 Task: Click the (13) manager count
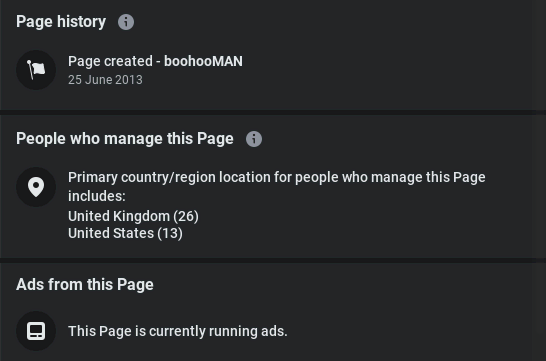(170, 233)
